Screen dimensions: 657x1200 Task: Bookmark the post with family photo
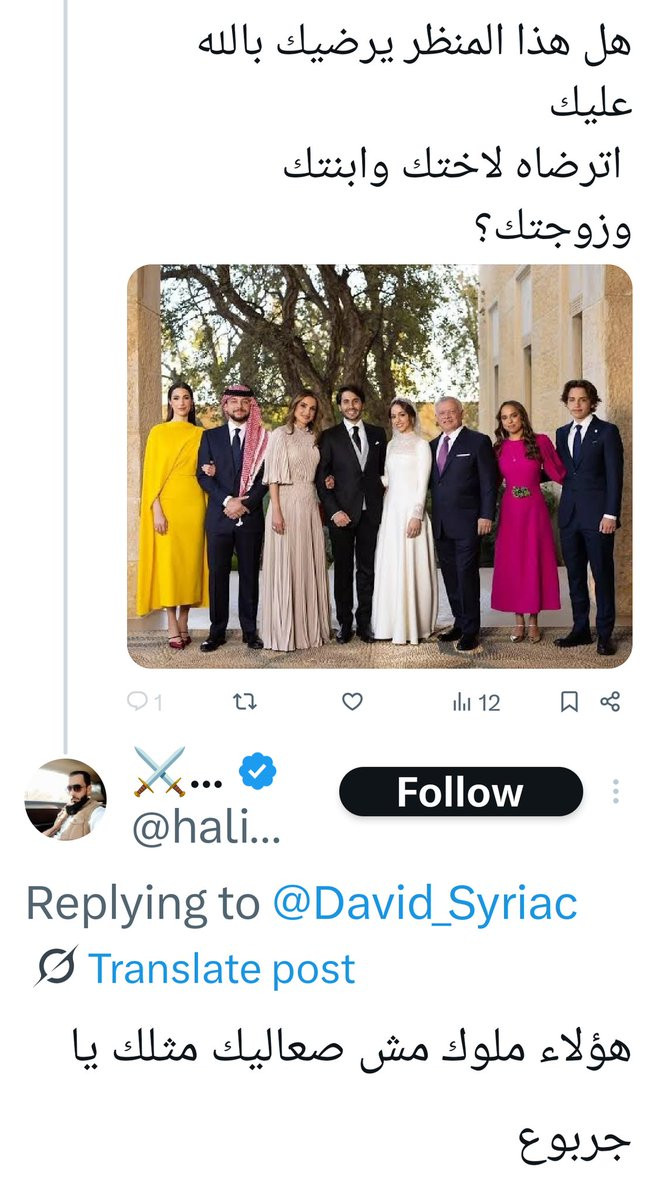[569, 702]
